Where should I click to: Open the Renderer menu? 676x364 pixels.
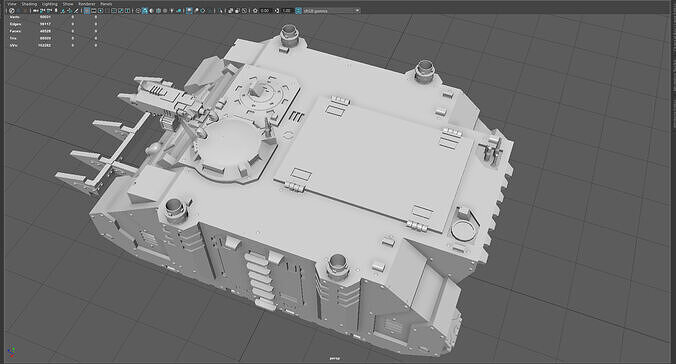(x=87, y=4)
